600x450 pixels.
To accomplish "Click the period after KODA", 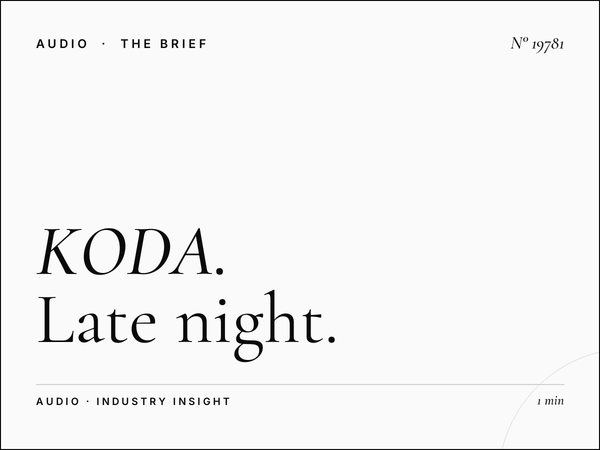I will pyautogui.click(x=219, y=270).
